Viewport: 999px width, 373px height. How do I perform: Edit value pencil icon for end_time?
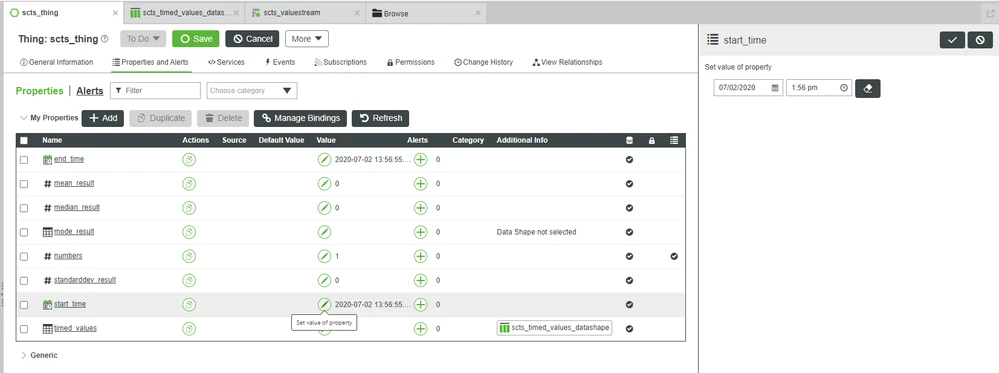coord(324,159)
